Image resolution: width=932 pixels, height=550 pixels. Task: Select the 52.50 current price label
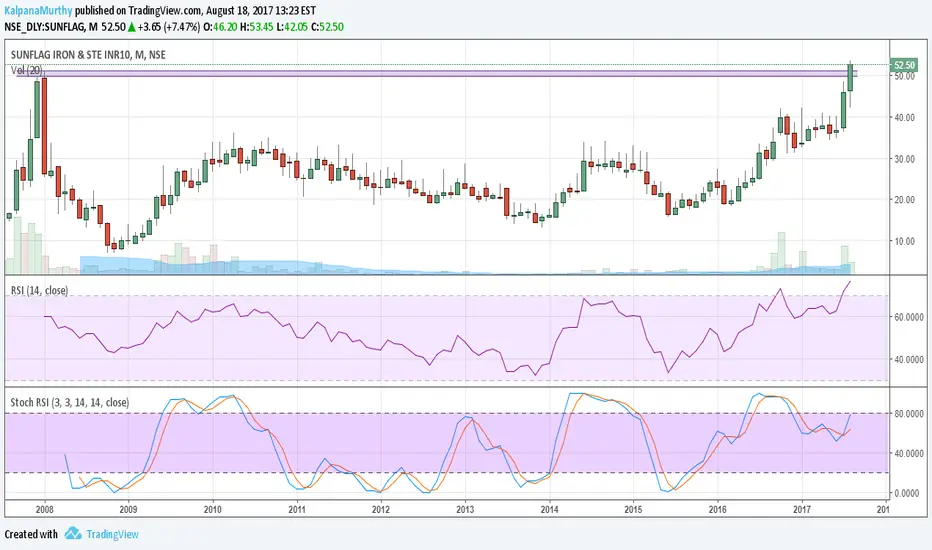pos(904,65)
